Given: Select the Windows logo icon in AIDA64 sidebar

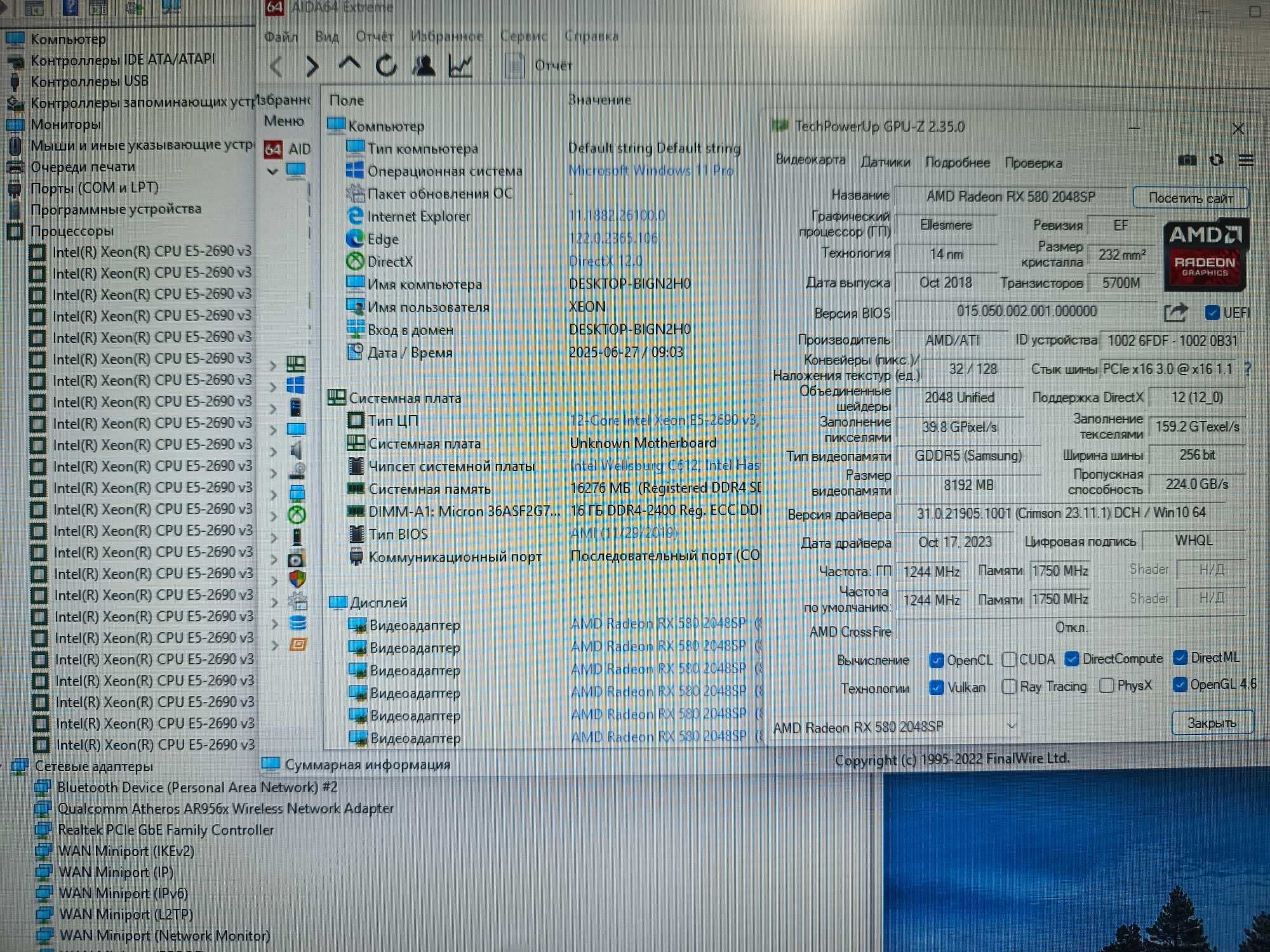Looking at the screenshot, I should (296, 385).
